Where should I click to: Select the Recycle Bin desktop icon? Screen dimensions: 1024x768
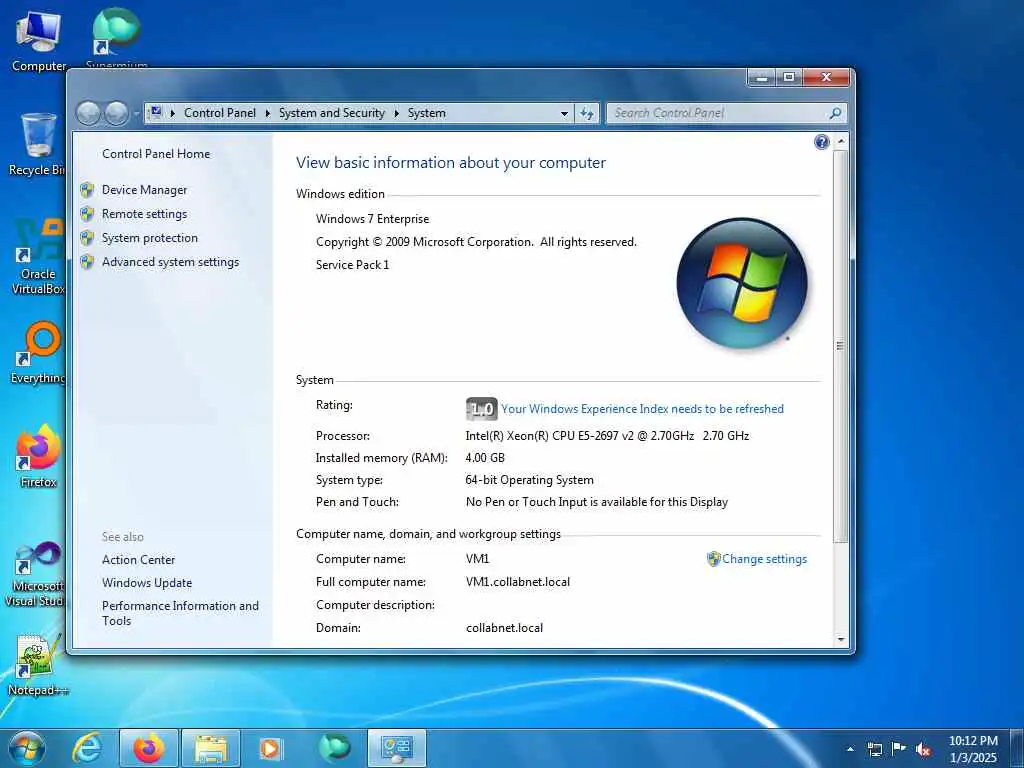pos(37,144)
